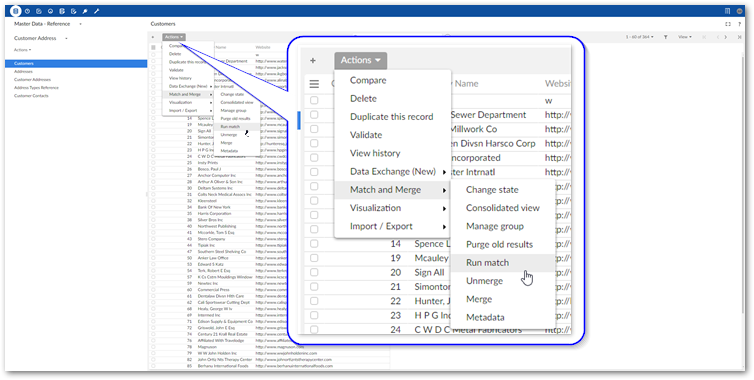This screenshot has height=380, width=754.
Task: Open the Customer Address dropdown
Action: coord(66,38)
